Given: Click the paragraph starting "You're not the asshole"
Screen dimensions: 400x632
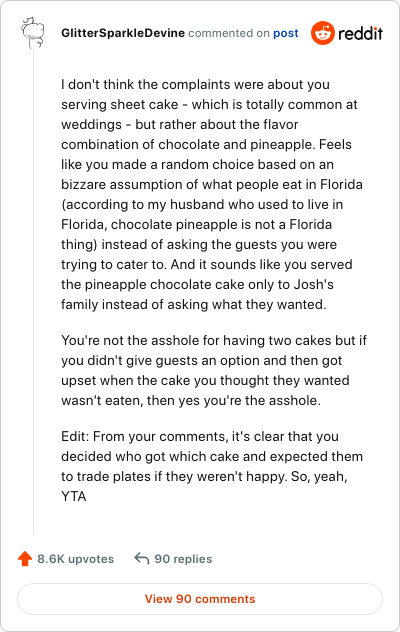Looking at the screenshot, I should pos(214,370).
